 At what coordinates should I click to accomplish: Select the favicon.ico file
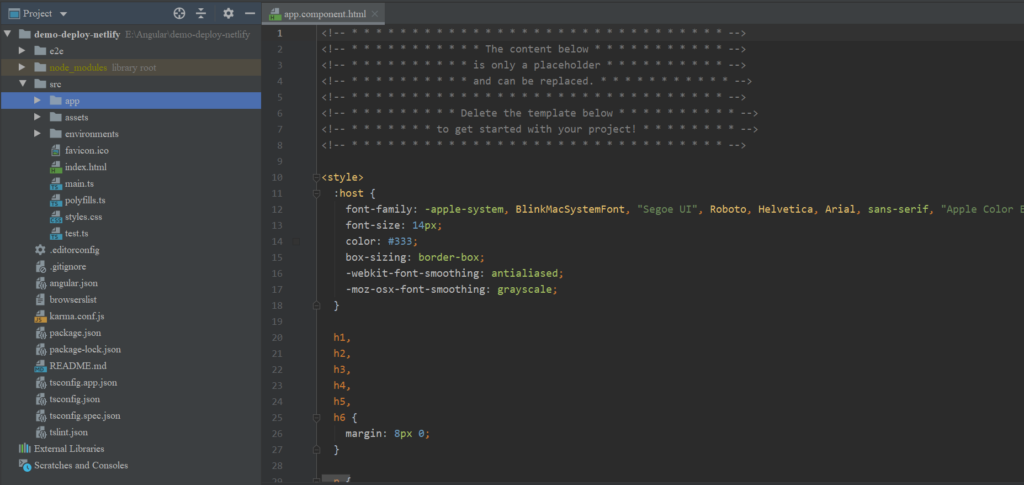pyautogui.click(x=86, y=150)
